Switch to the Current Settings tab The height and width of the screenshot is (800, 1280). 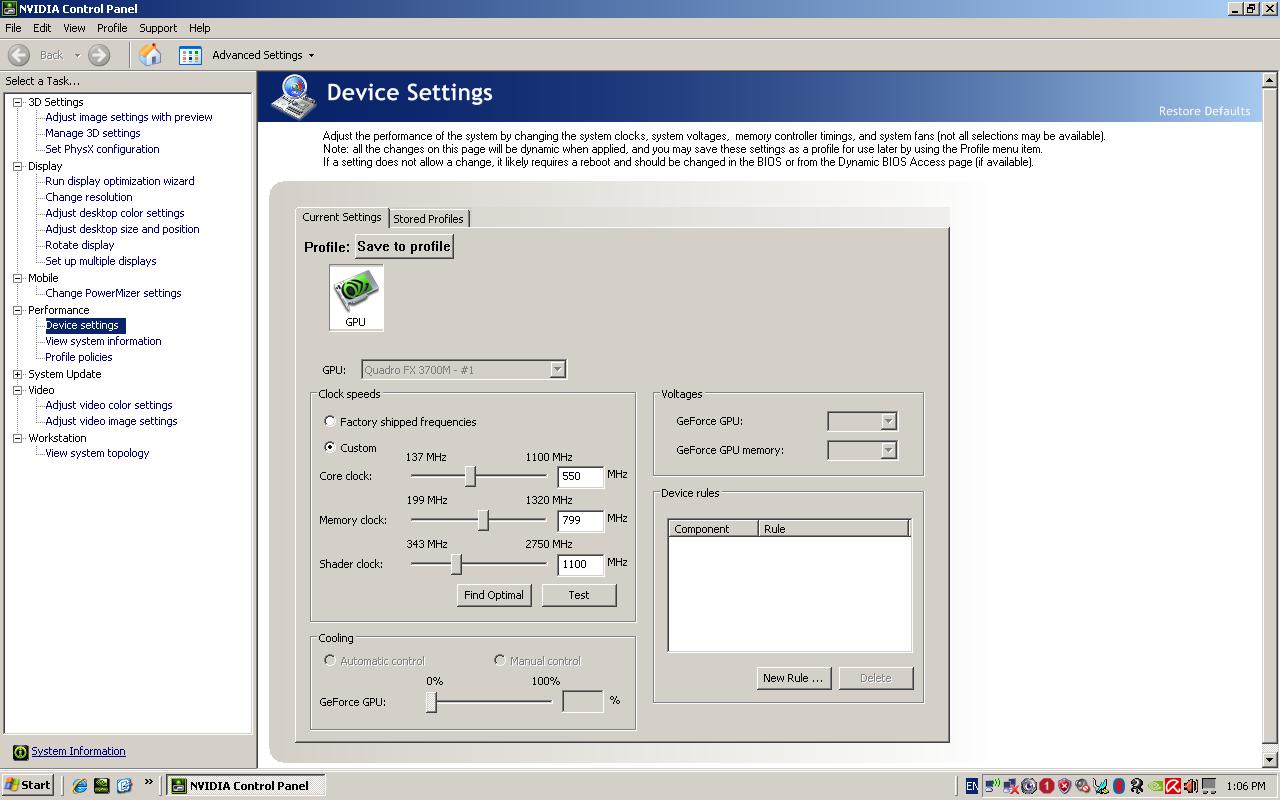[x=342, y=217]
